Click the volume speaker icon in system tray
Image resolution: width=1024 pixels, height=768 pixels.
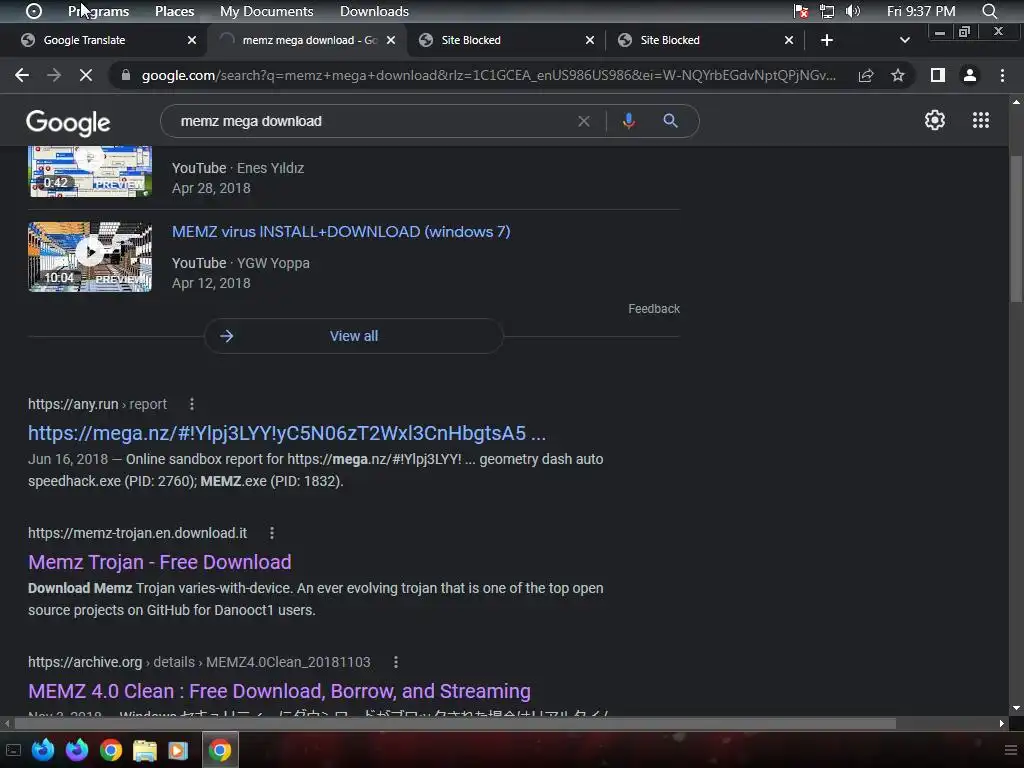point(852,11)
